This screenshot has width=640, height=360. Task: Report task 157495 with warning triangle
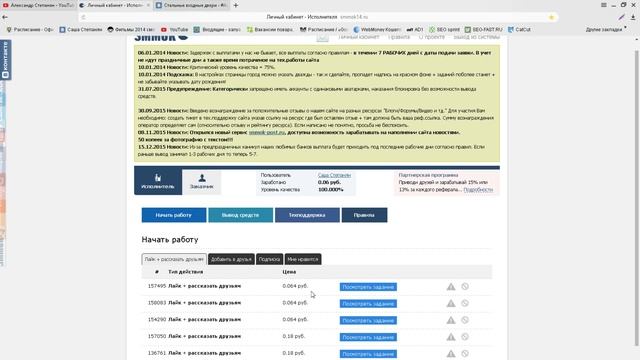pos(451,287)
